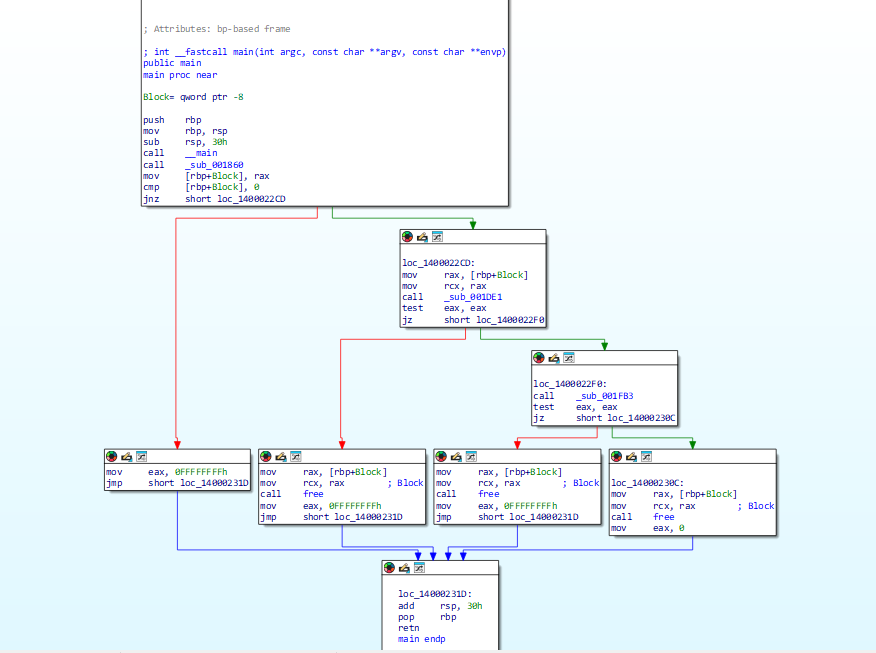Click the 'main proc near' line

(180, 75)
